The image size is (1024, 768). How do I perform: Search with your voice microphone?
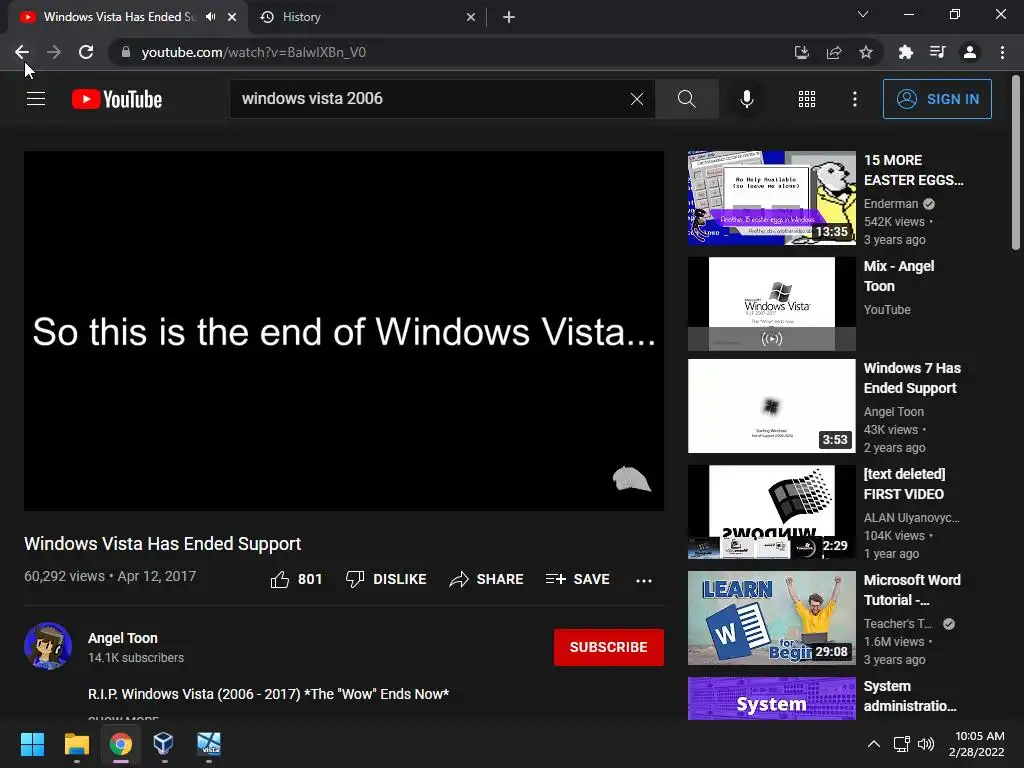[746, 99]
